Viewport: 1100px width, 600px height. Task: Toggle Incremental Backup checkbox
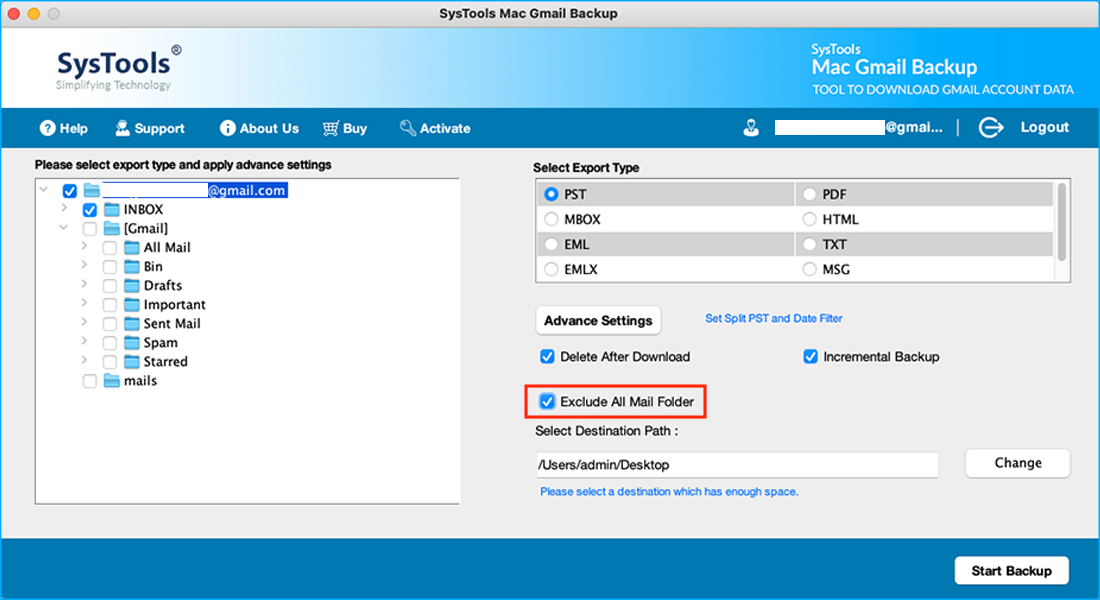[810, 356]
